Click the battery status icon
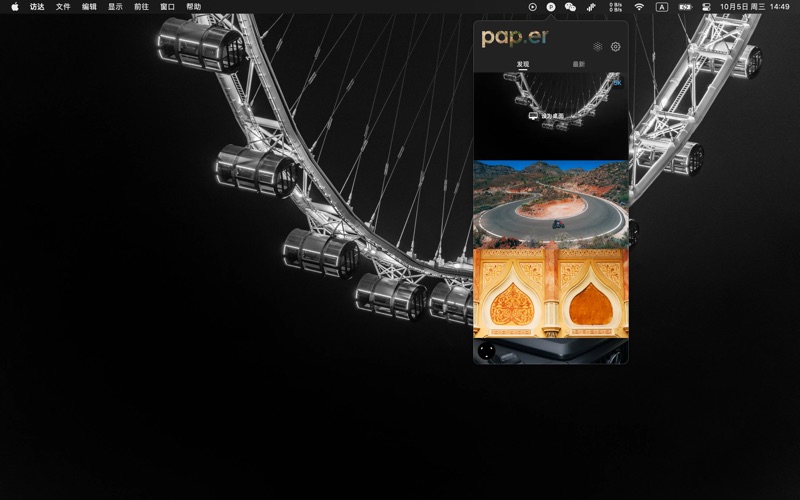 (685, 7)
